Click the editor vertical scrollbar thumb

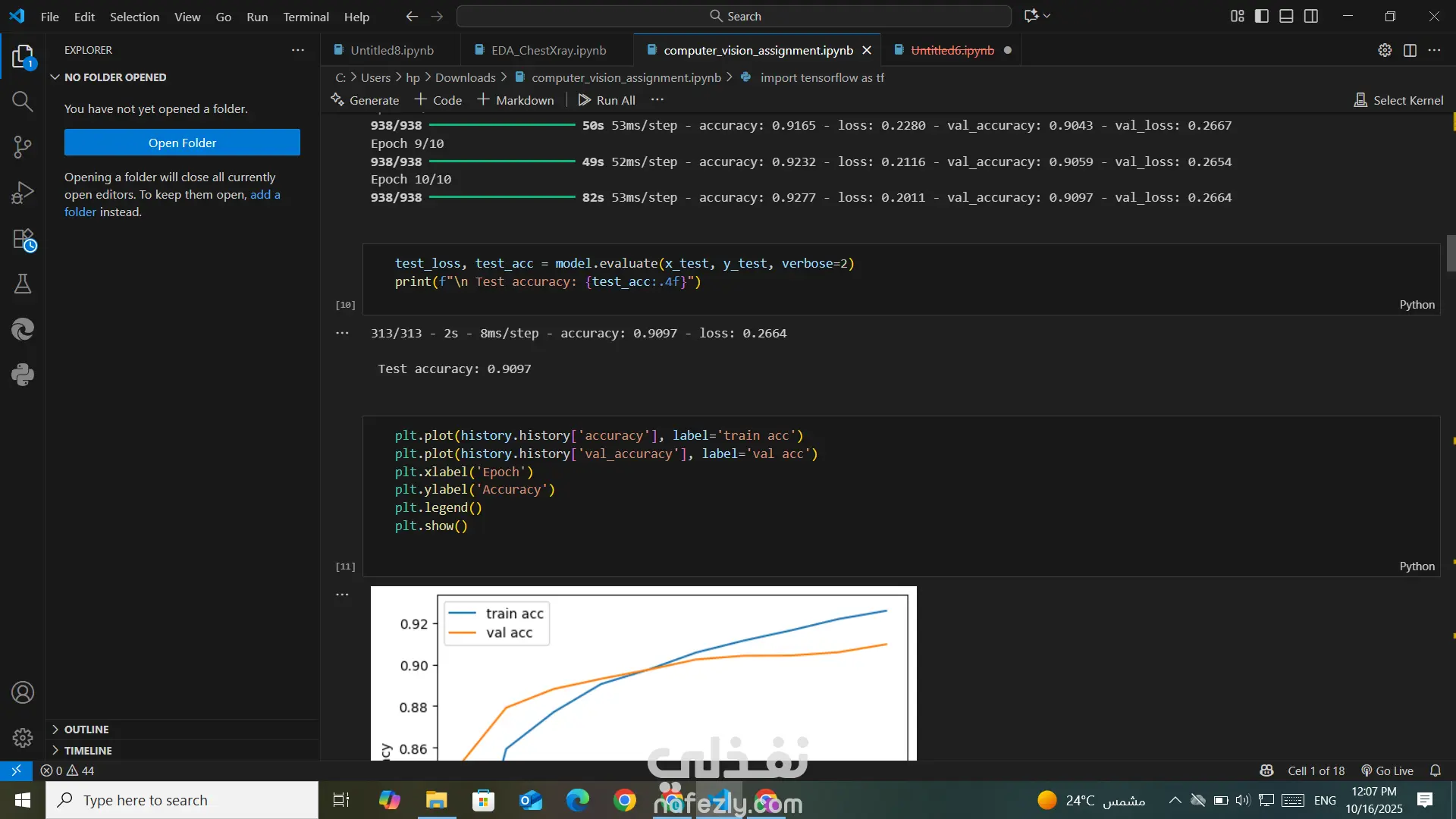[x=1451, y=253]
